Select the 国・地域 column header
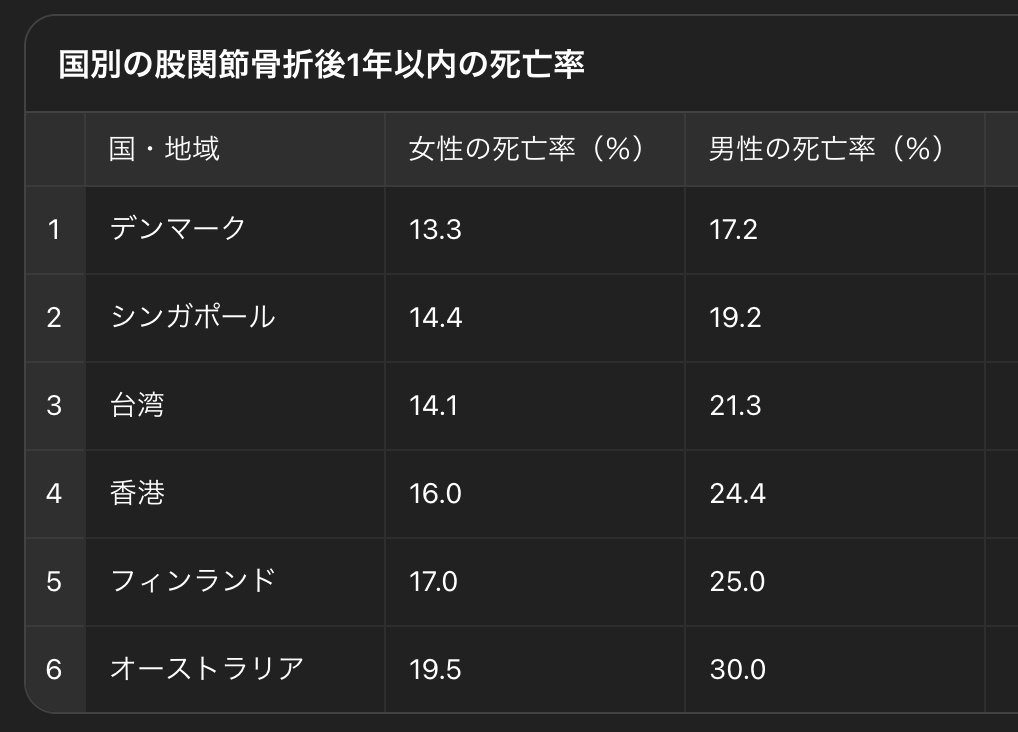Screen dimensions: 1018x732 tap(165, 149)
